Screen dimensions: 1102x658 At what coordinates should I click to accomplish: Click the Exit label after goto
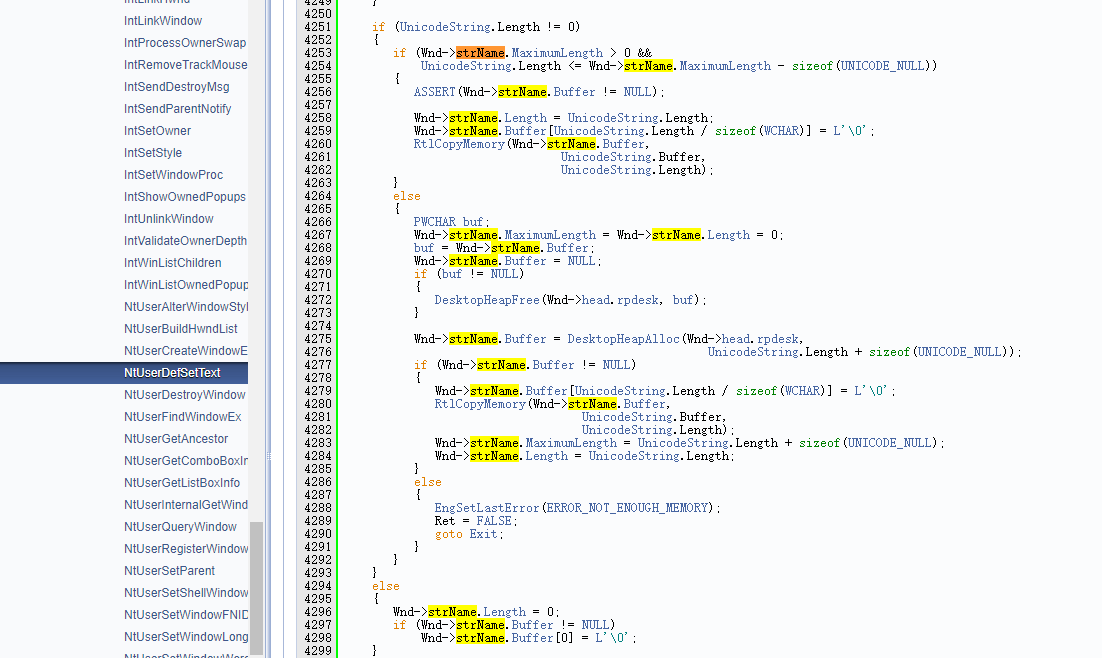point(484,534)
